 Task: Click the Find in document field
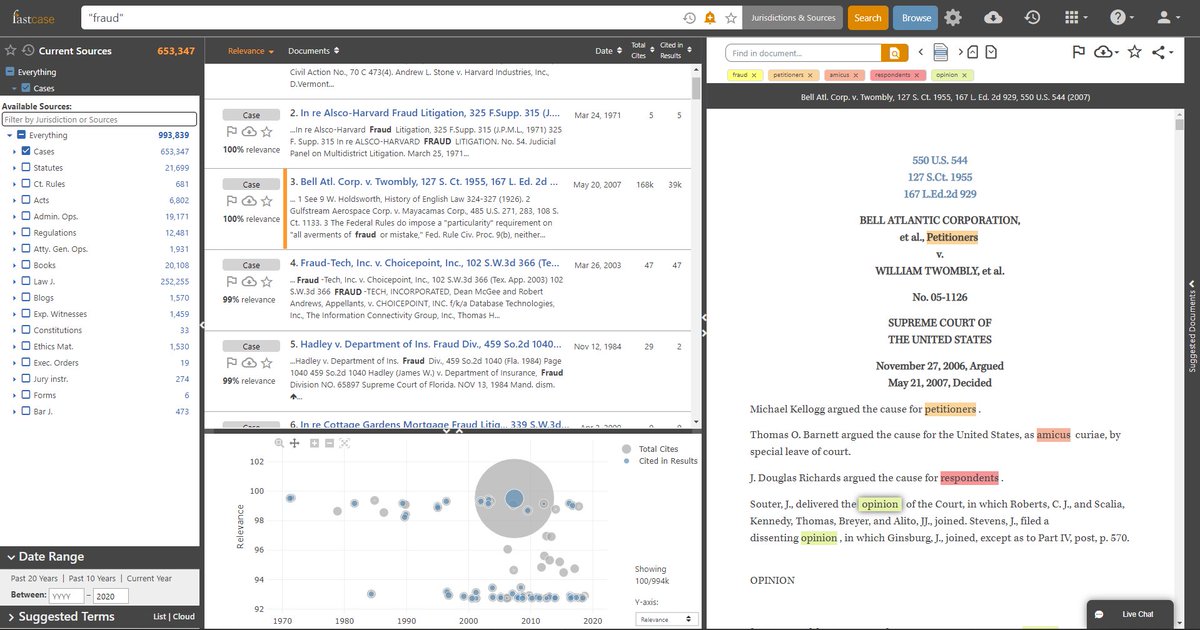tap(804, 52)
